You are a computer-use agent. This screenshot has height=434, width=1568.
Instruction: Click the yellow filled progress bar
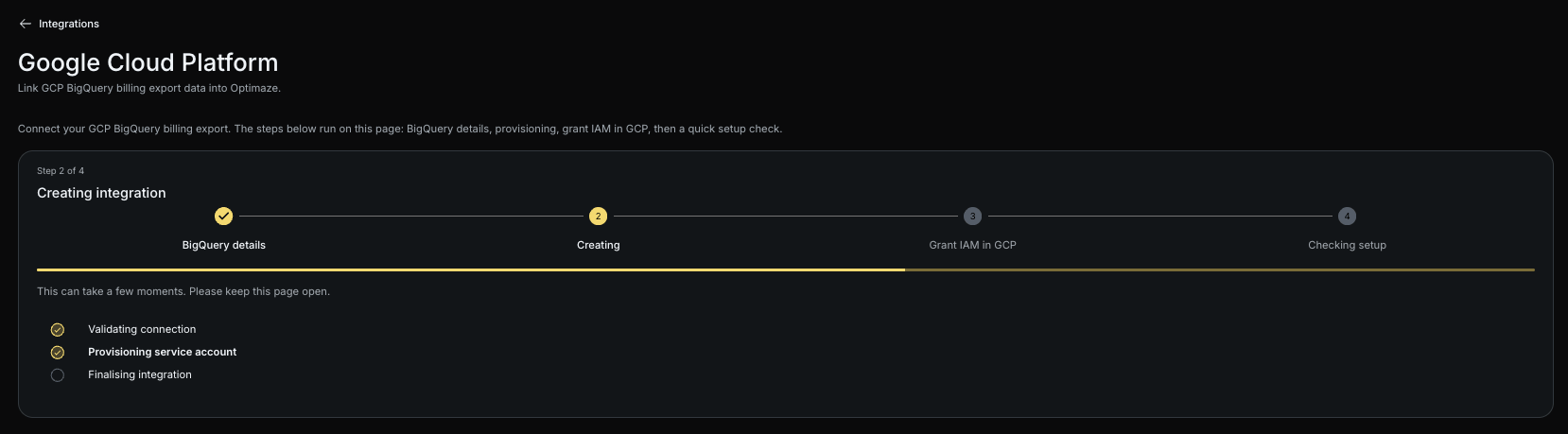click(471, 269)
